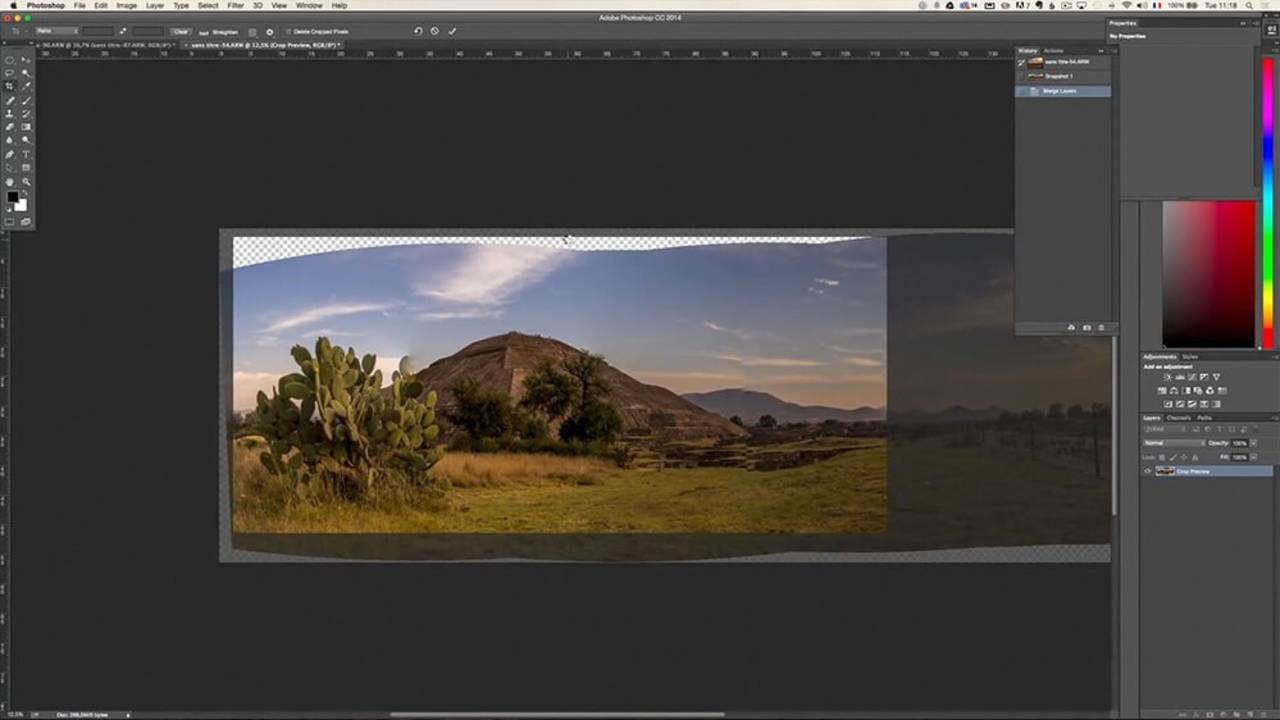Select the Lasso tool
This screenshot has width=1280, height=720.
(x=10, y=73)
